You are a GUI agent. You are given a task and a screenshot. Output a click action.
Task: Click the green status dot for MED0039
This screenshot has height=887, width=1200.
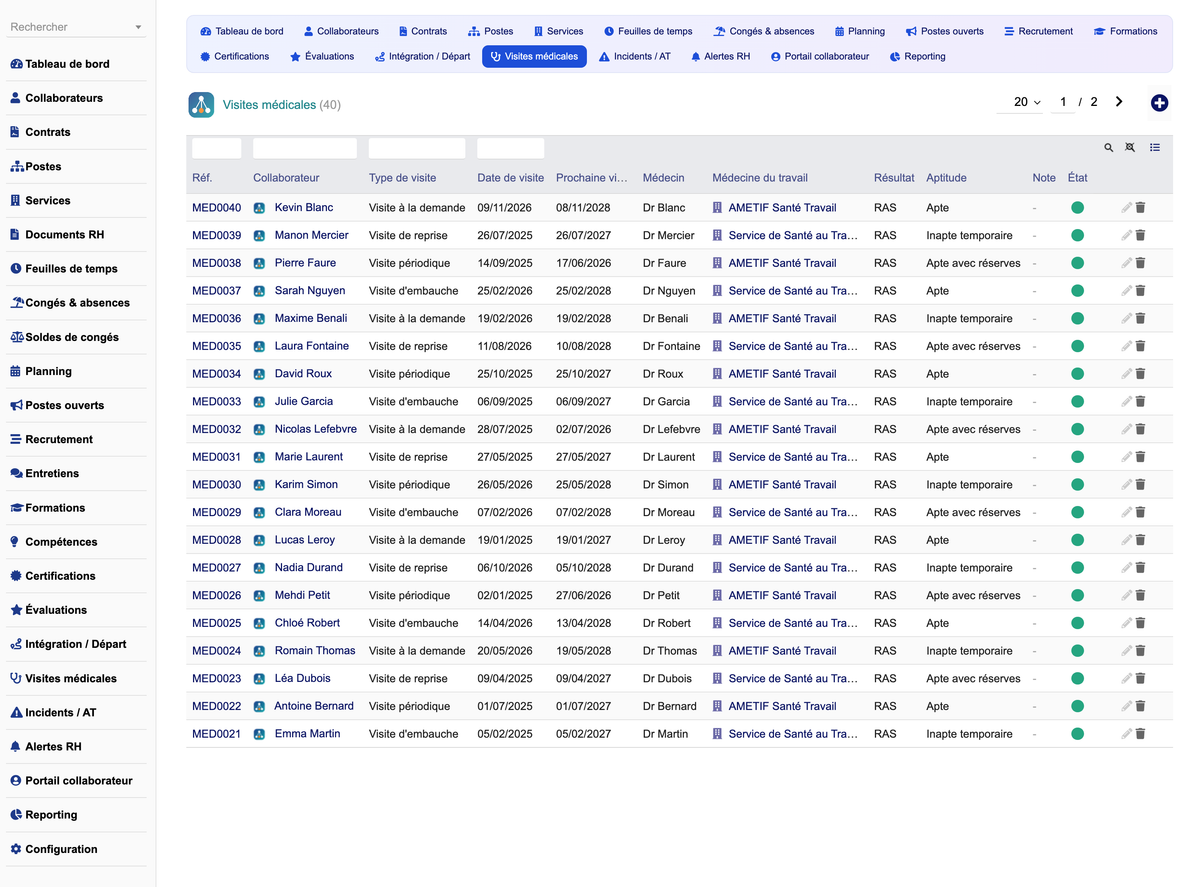1077,236
